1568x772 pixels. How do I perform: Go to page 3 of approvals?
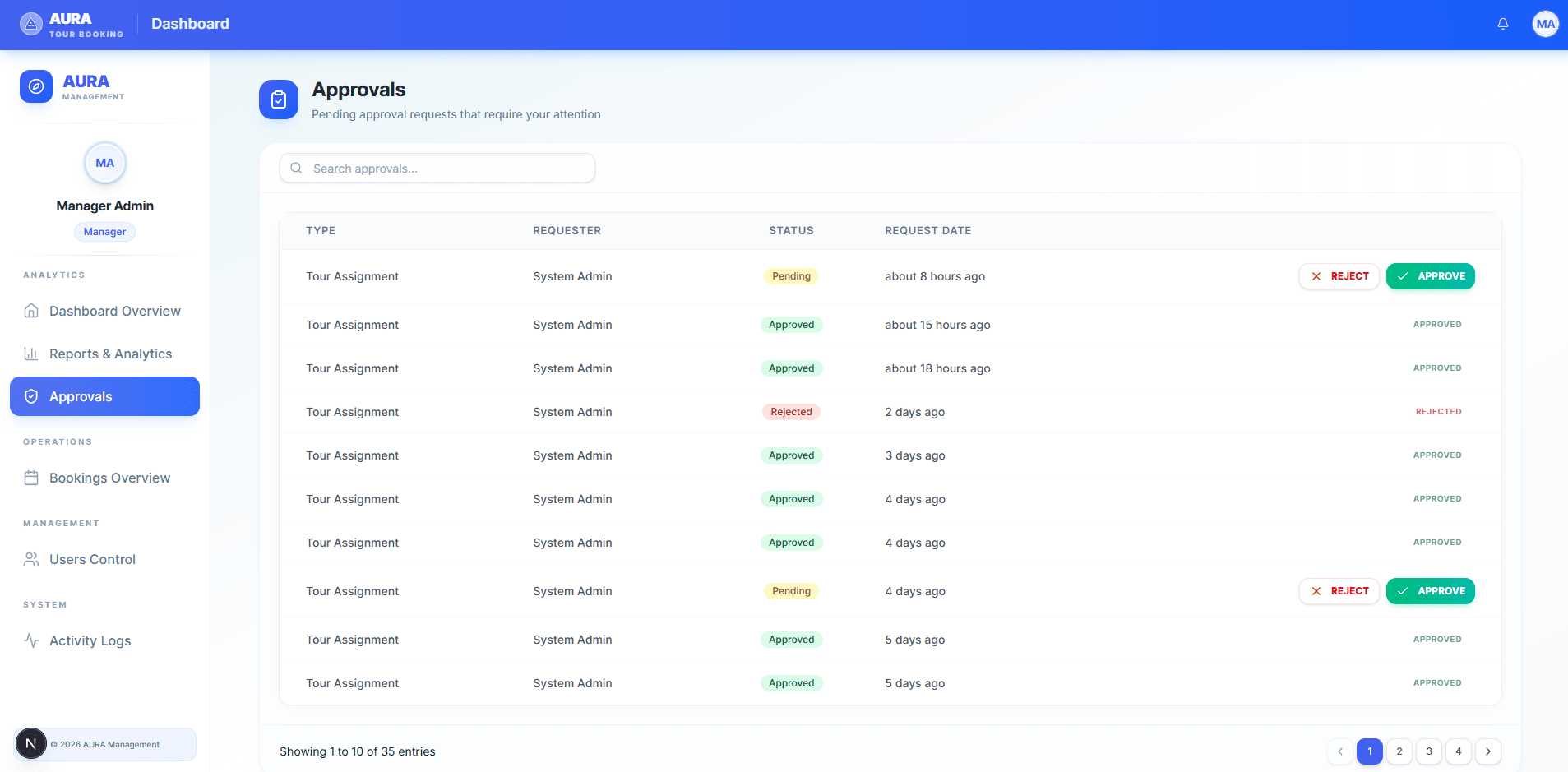[1428, 751]
